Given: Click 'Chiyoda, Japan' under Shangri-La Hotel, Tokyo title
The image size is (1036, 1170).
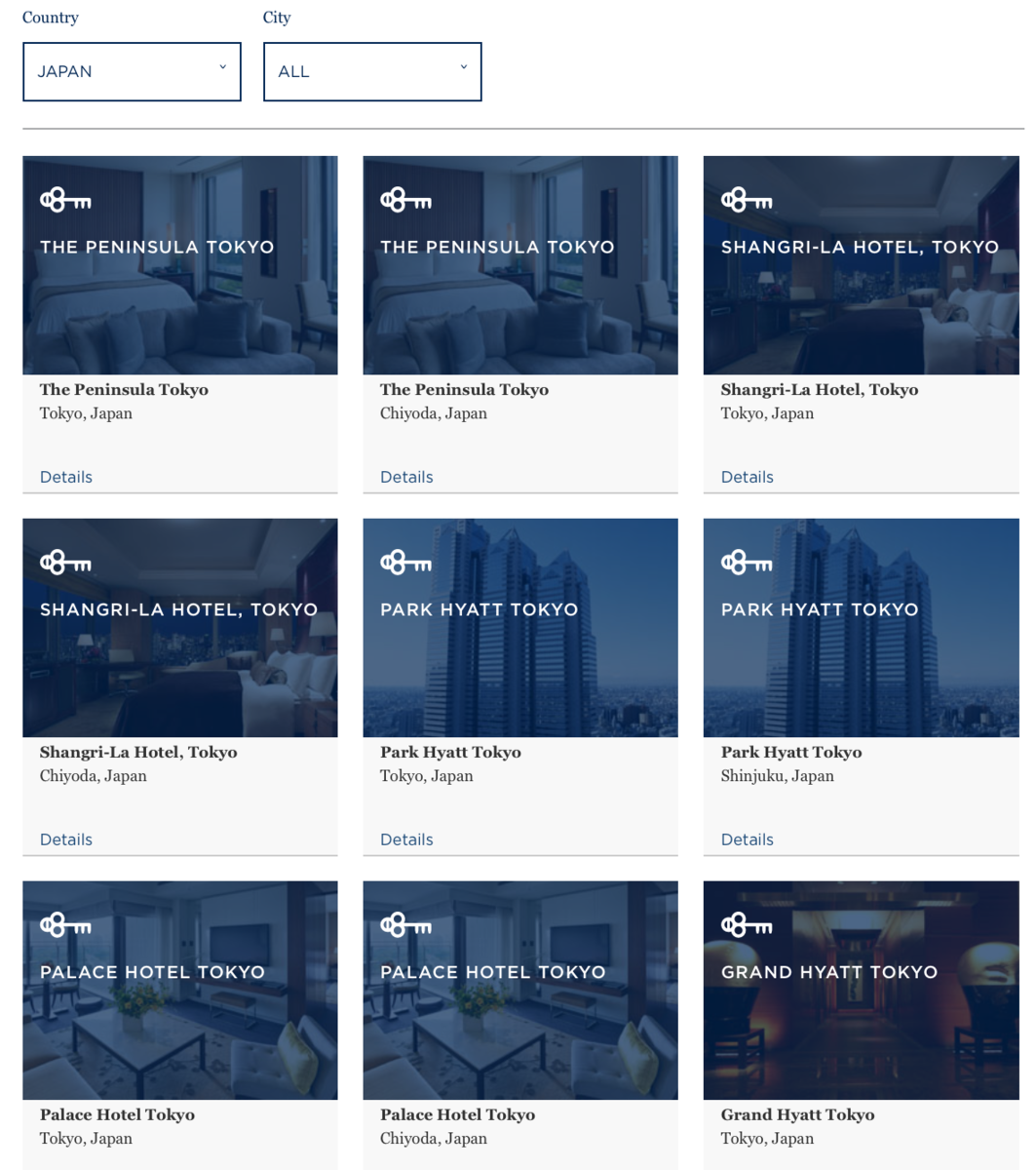Looking at the screenshot, I should coord(94,776).
